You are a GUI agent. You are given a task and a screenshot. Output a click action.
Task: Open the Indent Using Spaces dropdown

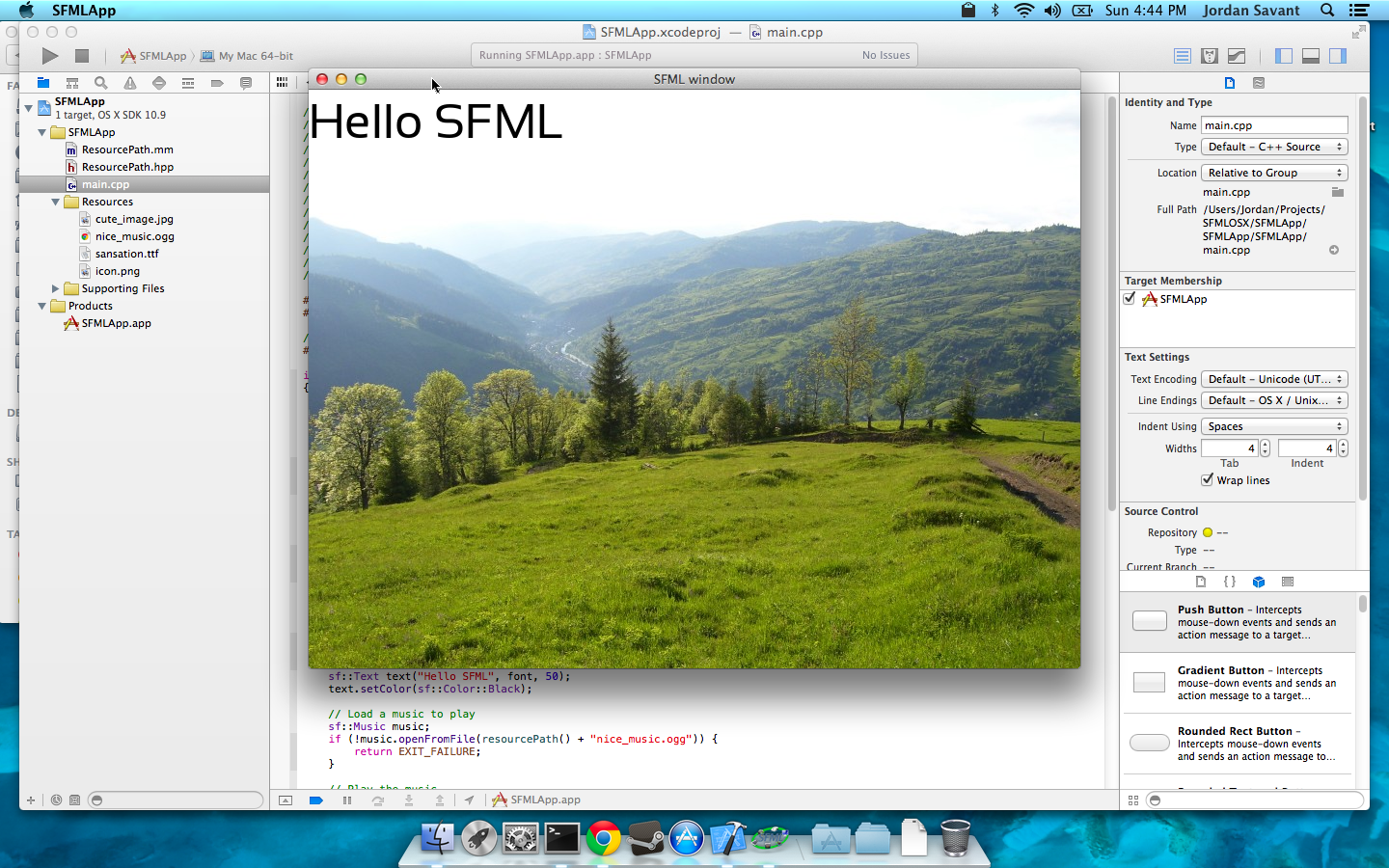[1274, 426]
